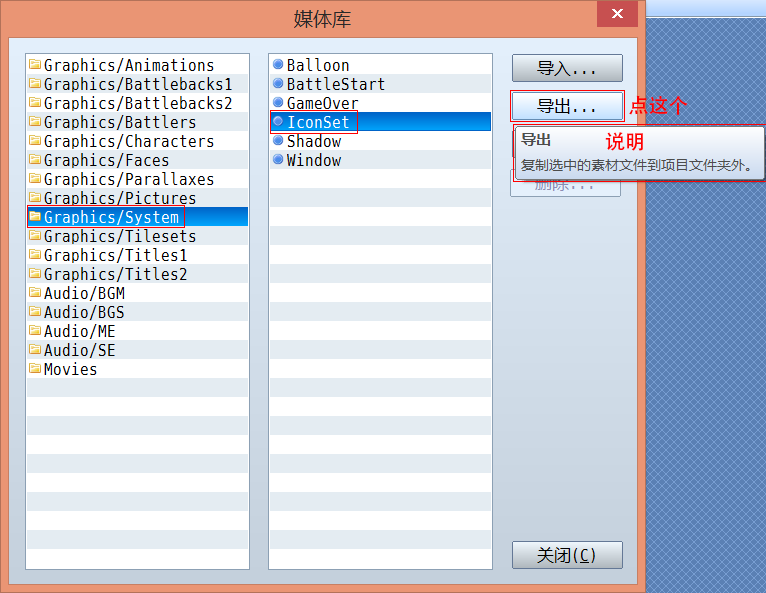Click the blue dot beside Balloon

278,64
